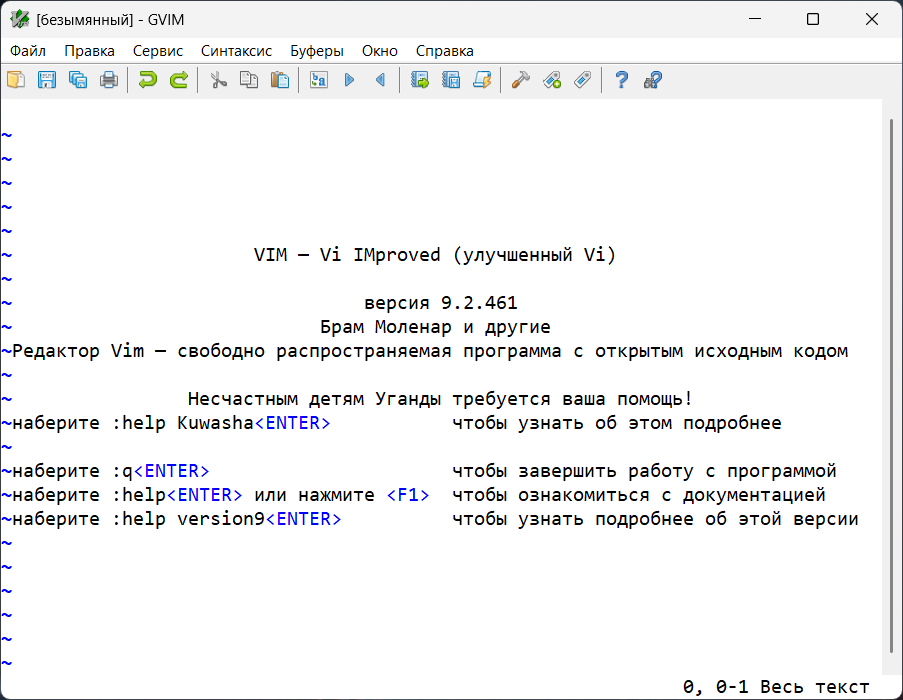903x700 pixels.
Task: Open the Справка menu
Action: 445,51
